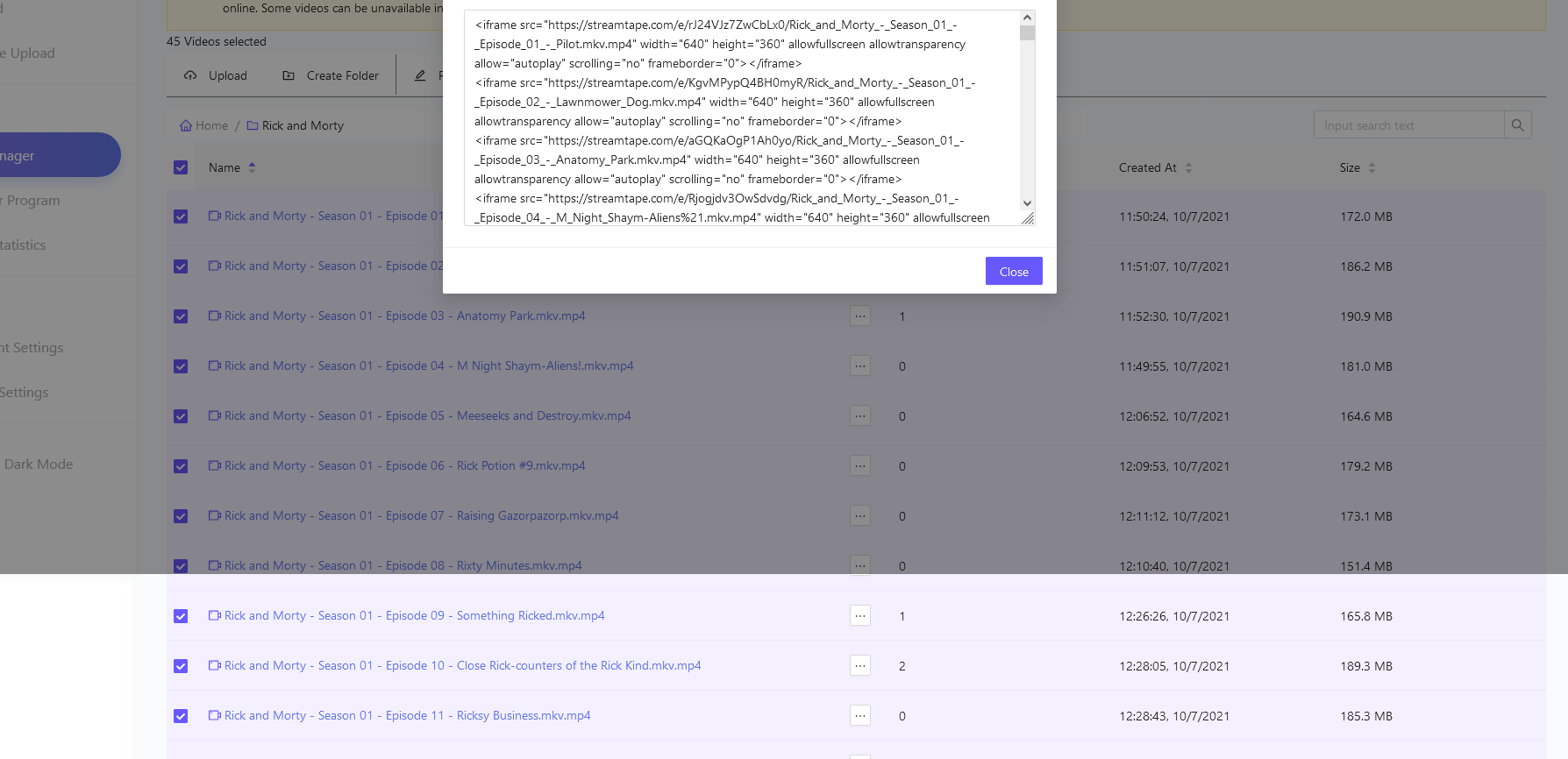Screen dimensions: 1568x759
Task: Uncheck the Episode 05 Meeseeks and Destroy checkbox
Action: click(181, 416)
